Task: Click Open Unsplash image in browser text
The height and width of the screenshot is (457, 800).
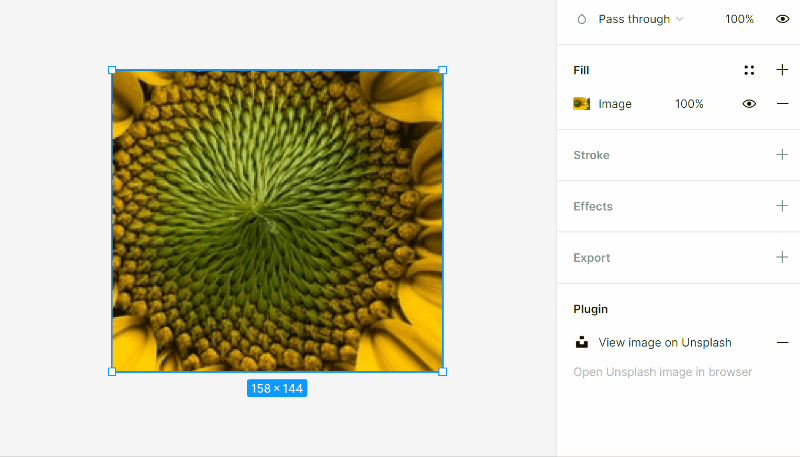Action: click(x=663, y=372)
